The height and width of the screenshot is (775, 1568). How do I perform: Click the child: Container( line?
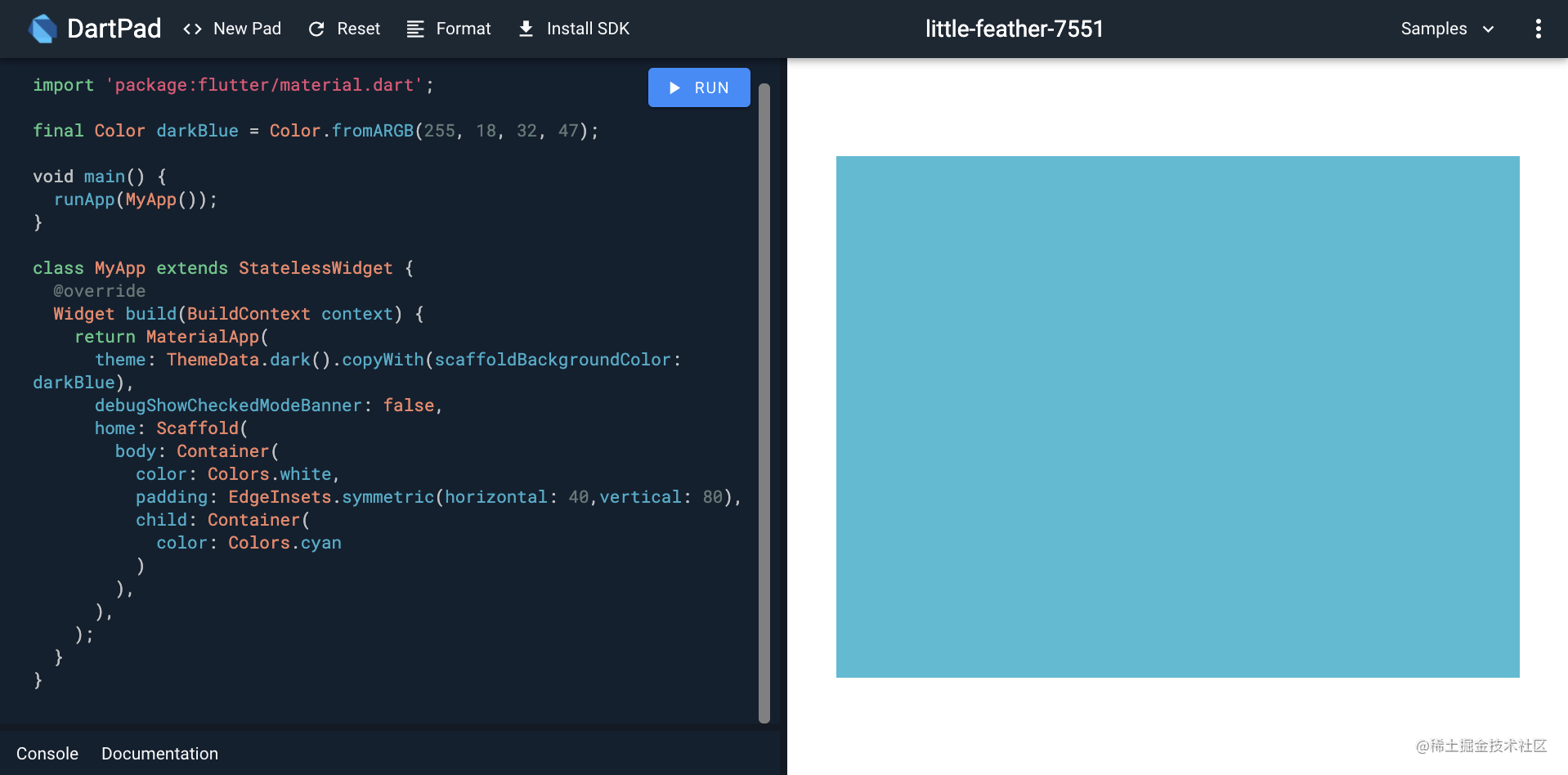223,520
